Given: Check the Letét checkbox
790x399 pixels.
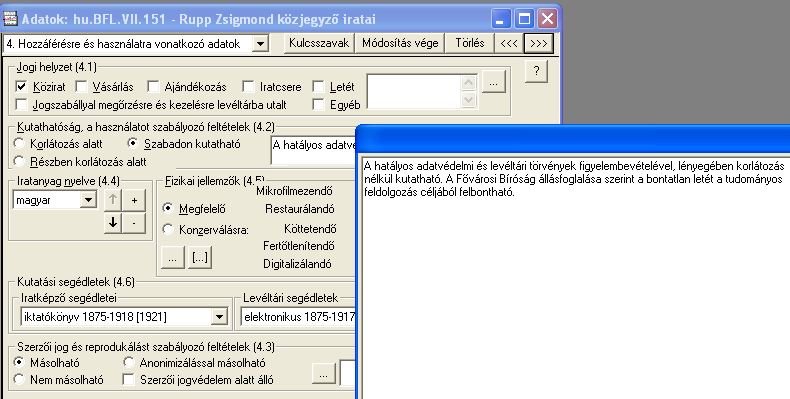Looking at the screenshot, I should point(318,87).
